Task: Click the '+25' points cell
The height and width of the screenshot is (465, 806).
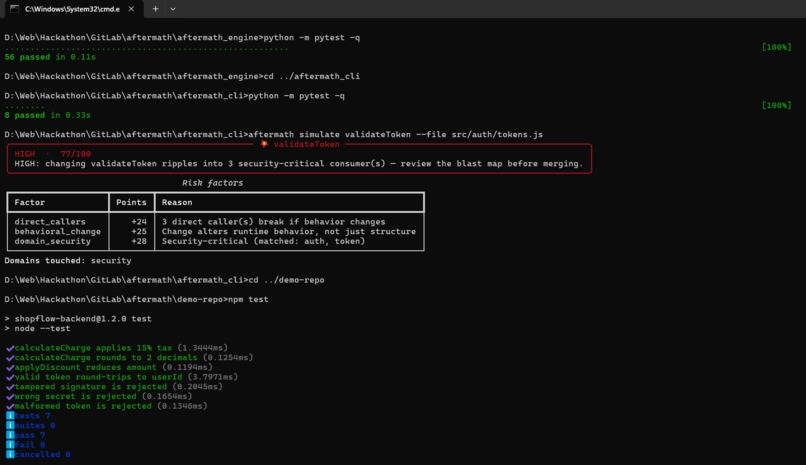Action: (139, 232)
